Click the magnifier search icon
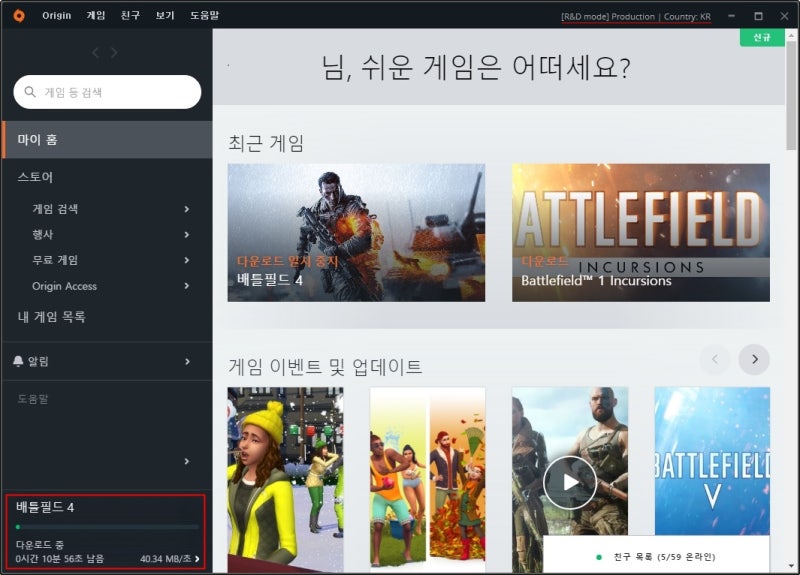Image resolution: width=800 pixels, height=575 pixels. (x=30, y=92)
